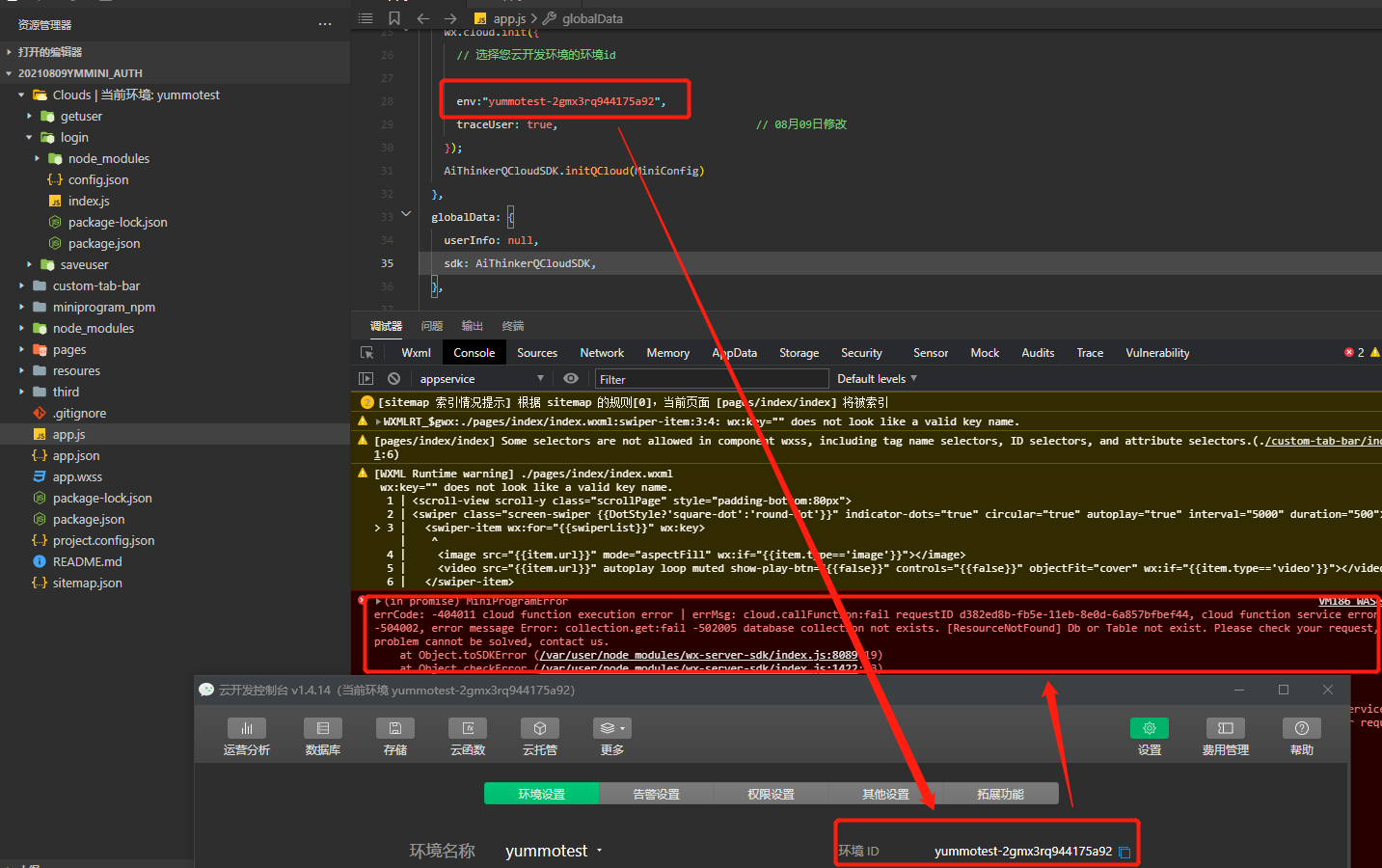Viewport: 1382px width, 868px height.
Task: Open 费用管理 in cloud console toolbar
Action: (1226, 737)
